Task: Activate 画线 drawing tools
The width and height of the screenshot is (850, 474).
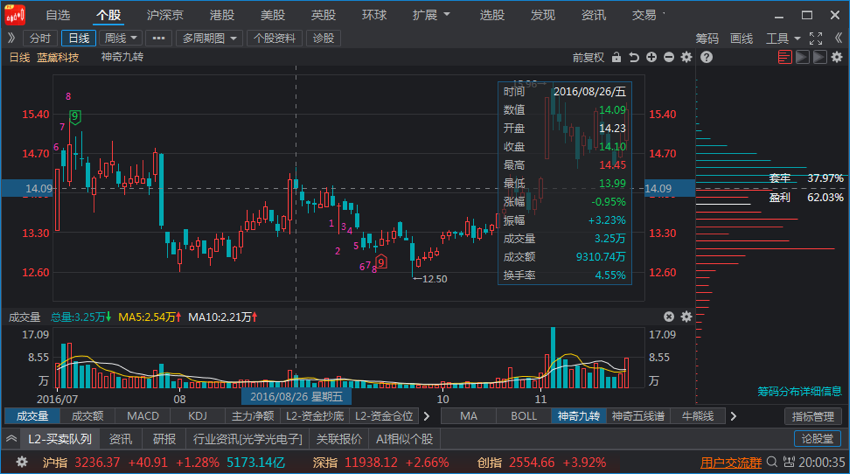Action: (742, 38)
